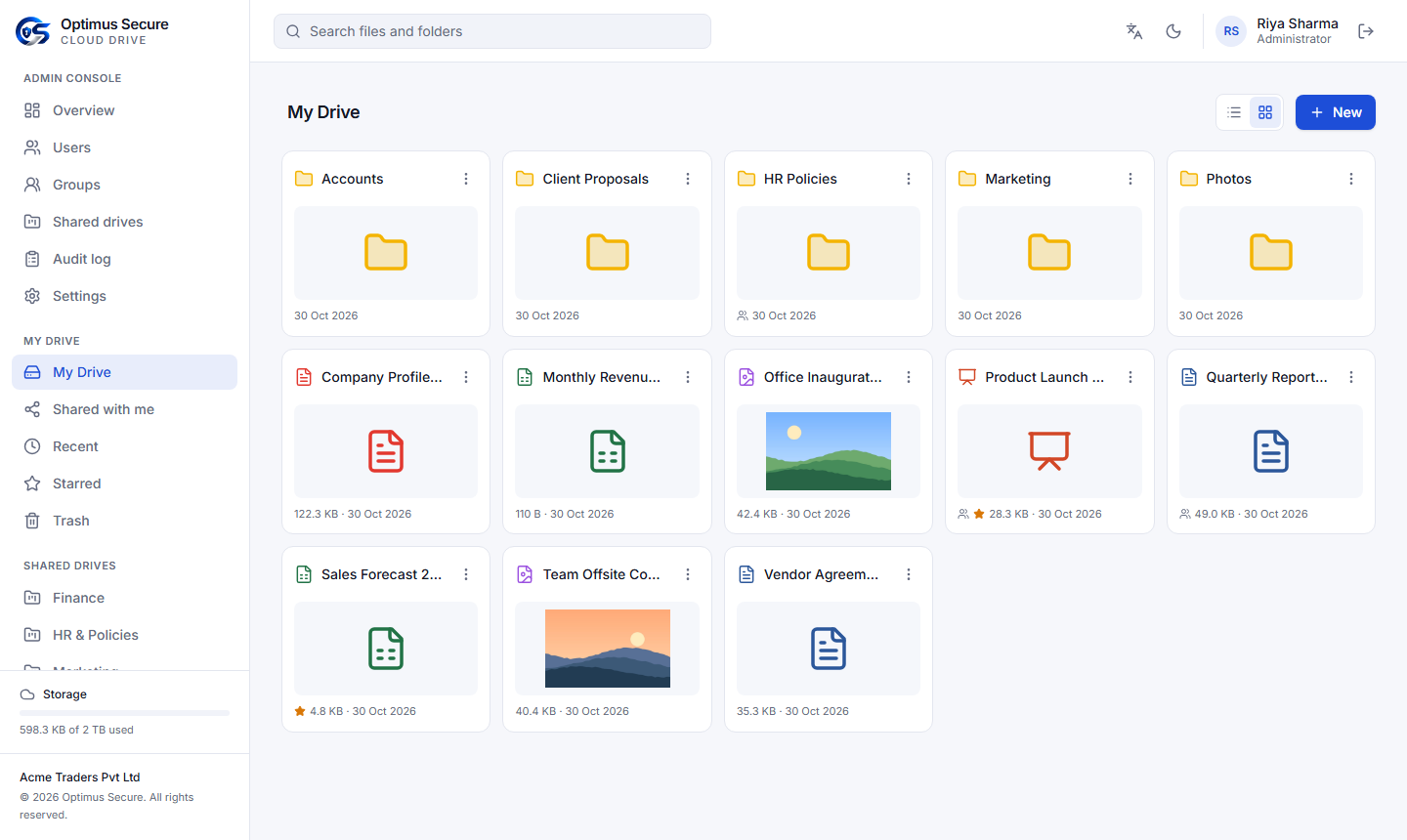Open the Team Offsite sunset thumbnail

click(608, 649)
